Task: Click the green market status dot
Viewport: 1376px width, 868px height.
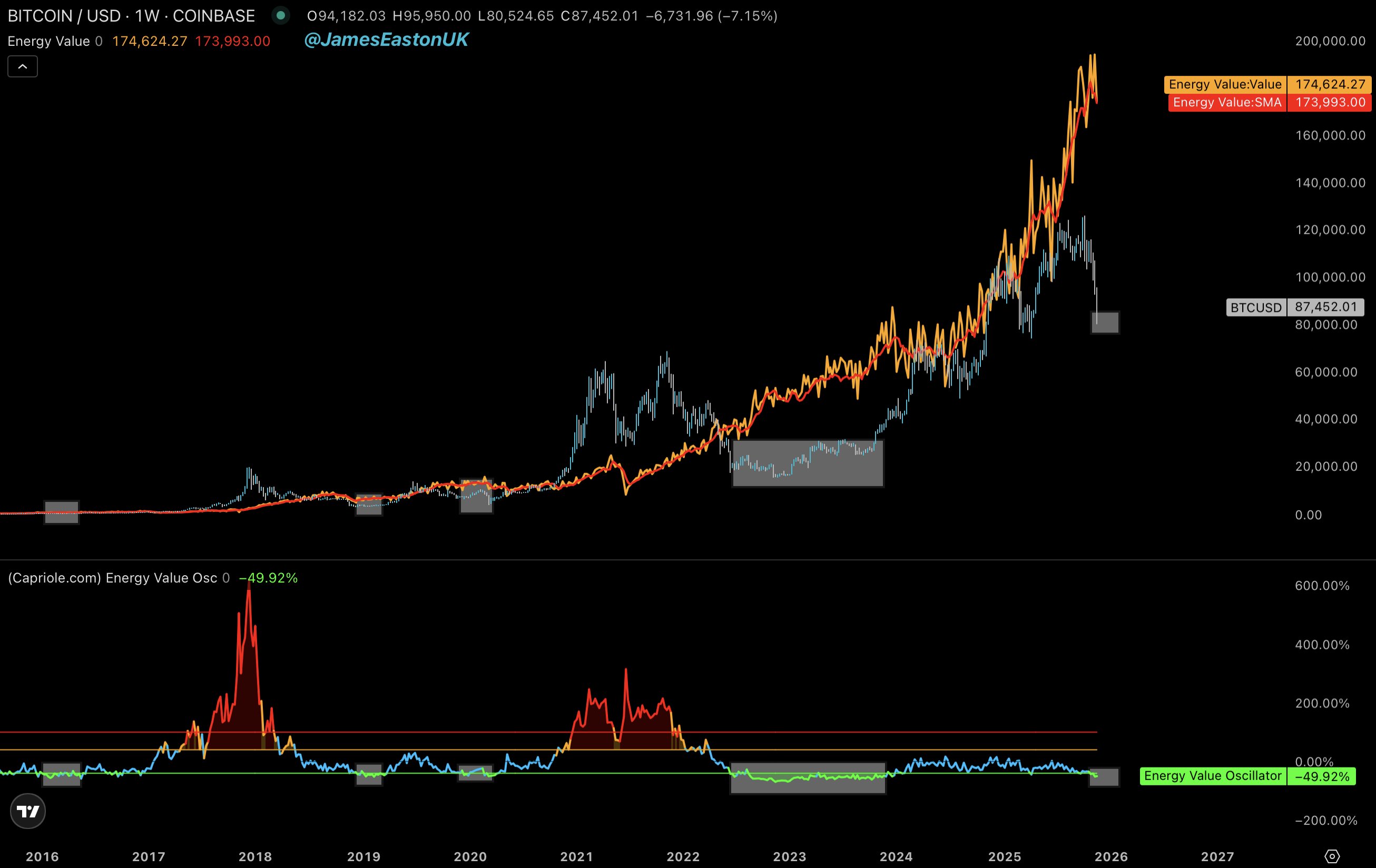Action: pyautogui.click(x=281, y=15)
